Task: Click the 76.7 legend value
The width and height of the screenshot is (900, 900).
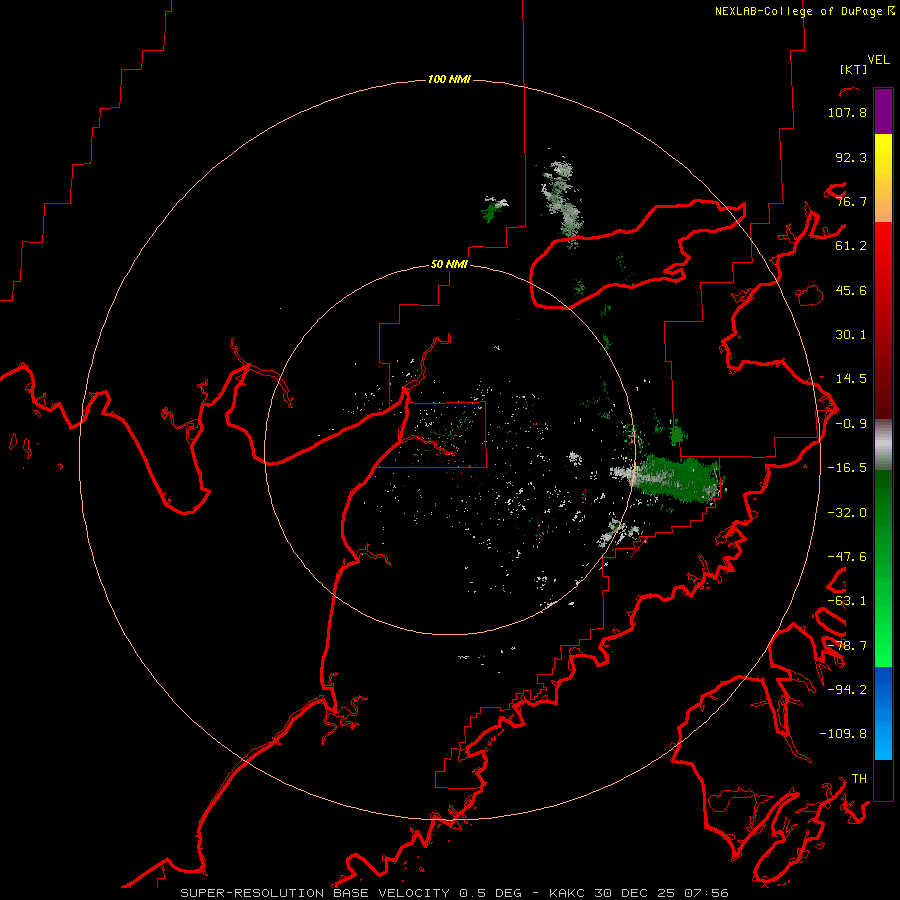Action: [851, 201]
